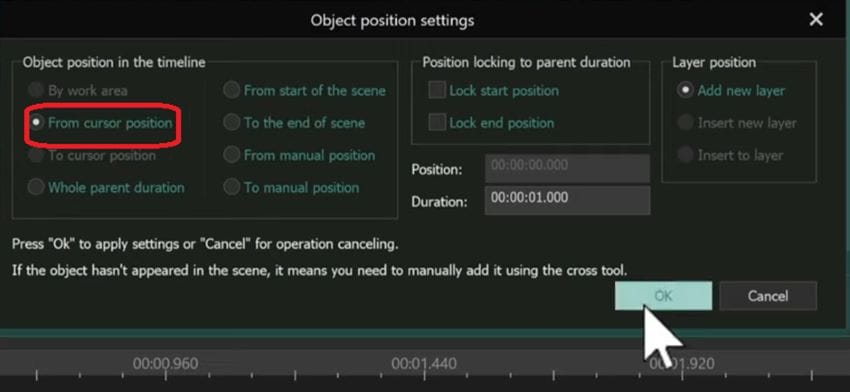Select Insert to layer option
This screenshot has height=392, width=850.
tap(686, 156)
